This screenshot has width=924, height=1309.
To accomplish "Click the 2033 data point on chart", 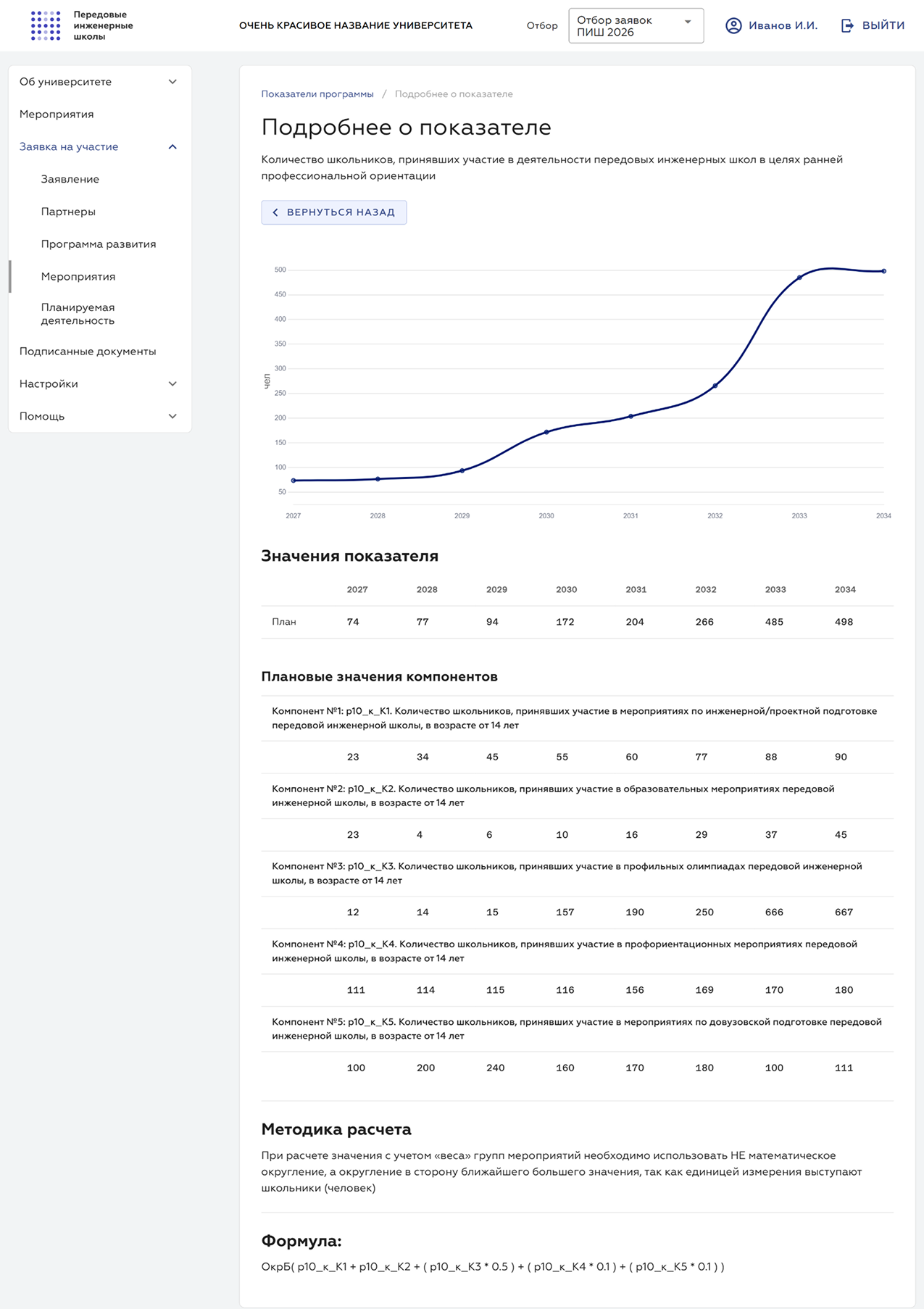I will pyautogui.click(x=799, y=278).
